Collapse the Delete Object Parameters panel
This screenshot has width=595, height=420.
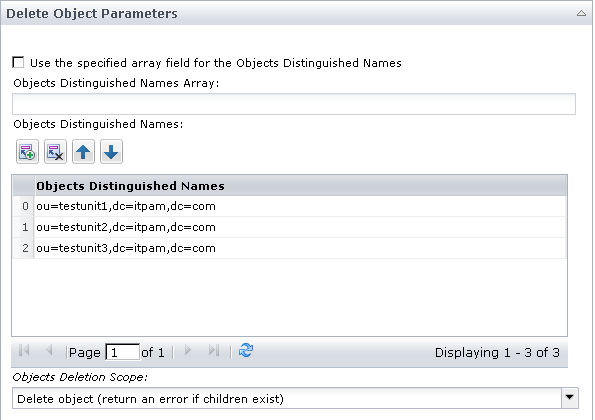click(x=581, y=13)
